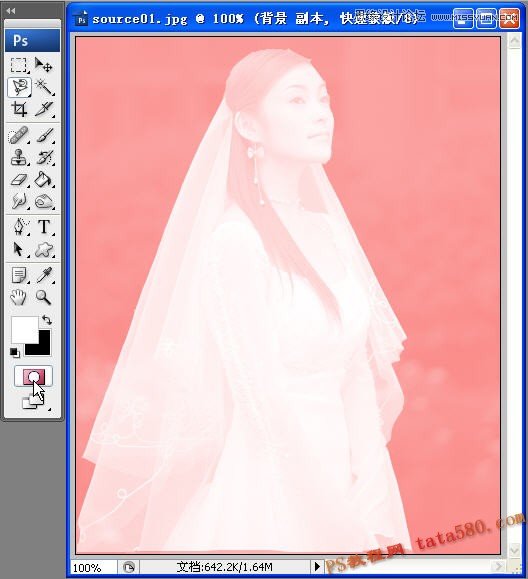Select the Brush tool

[44, 136]
